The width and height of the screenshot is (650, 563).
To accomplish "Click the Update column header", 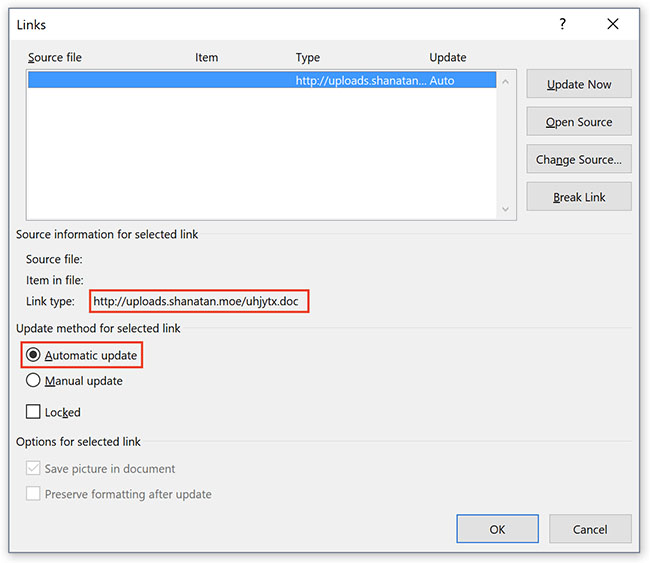I will click(447, 58).
